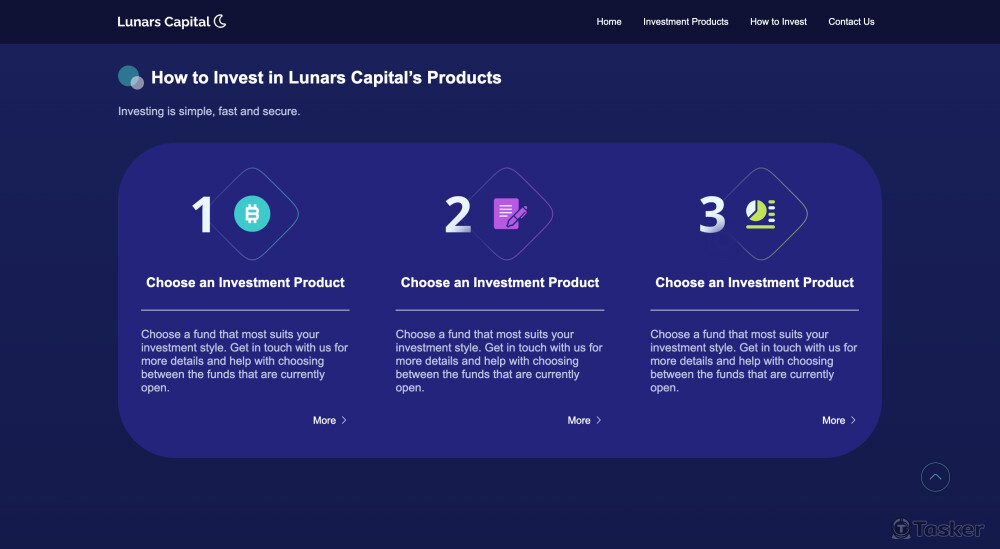Click the large number 2 step marker
The image size is (1000, 549).
click(x=458, y=215)
